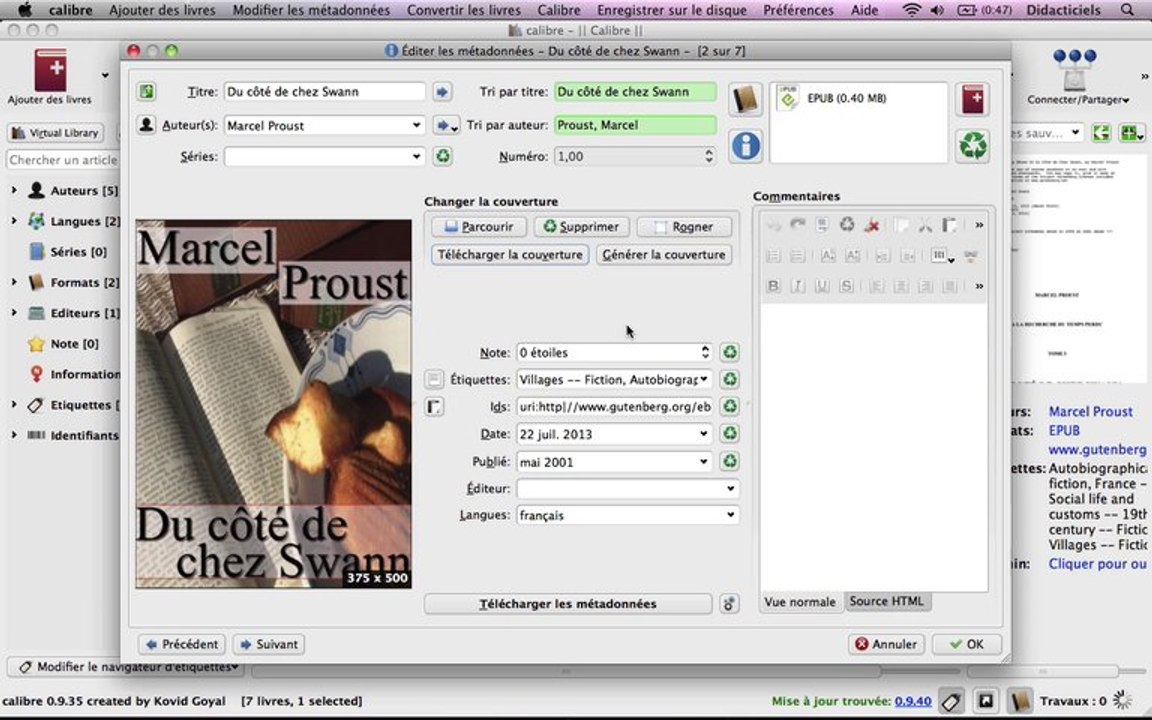1152x720 pixels.
Task: Click the swap title and author icon
Action: 146,92
